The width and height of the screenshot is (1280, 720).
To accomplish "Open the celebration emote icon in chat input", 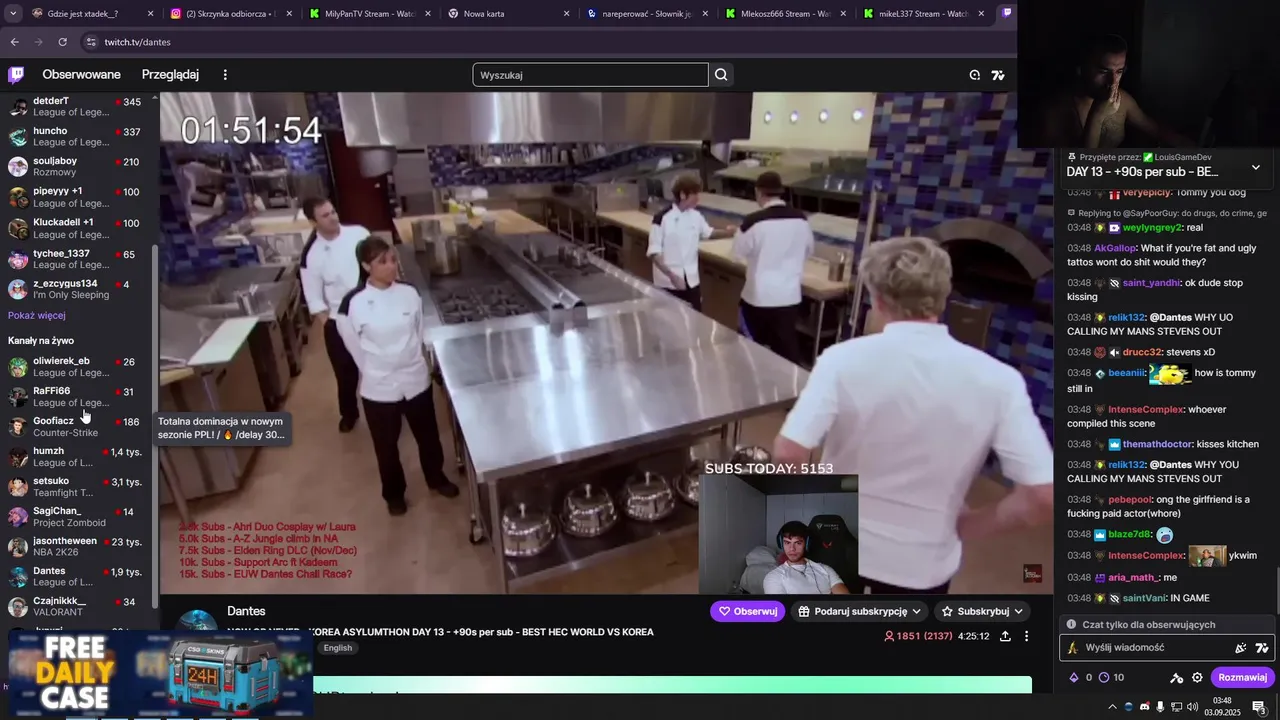I will pos(1240,648).
